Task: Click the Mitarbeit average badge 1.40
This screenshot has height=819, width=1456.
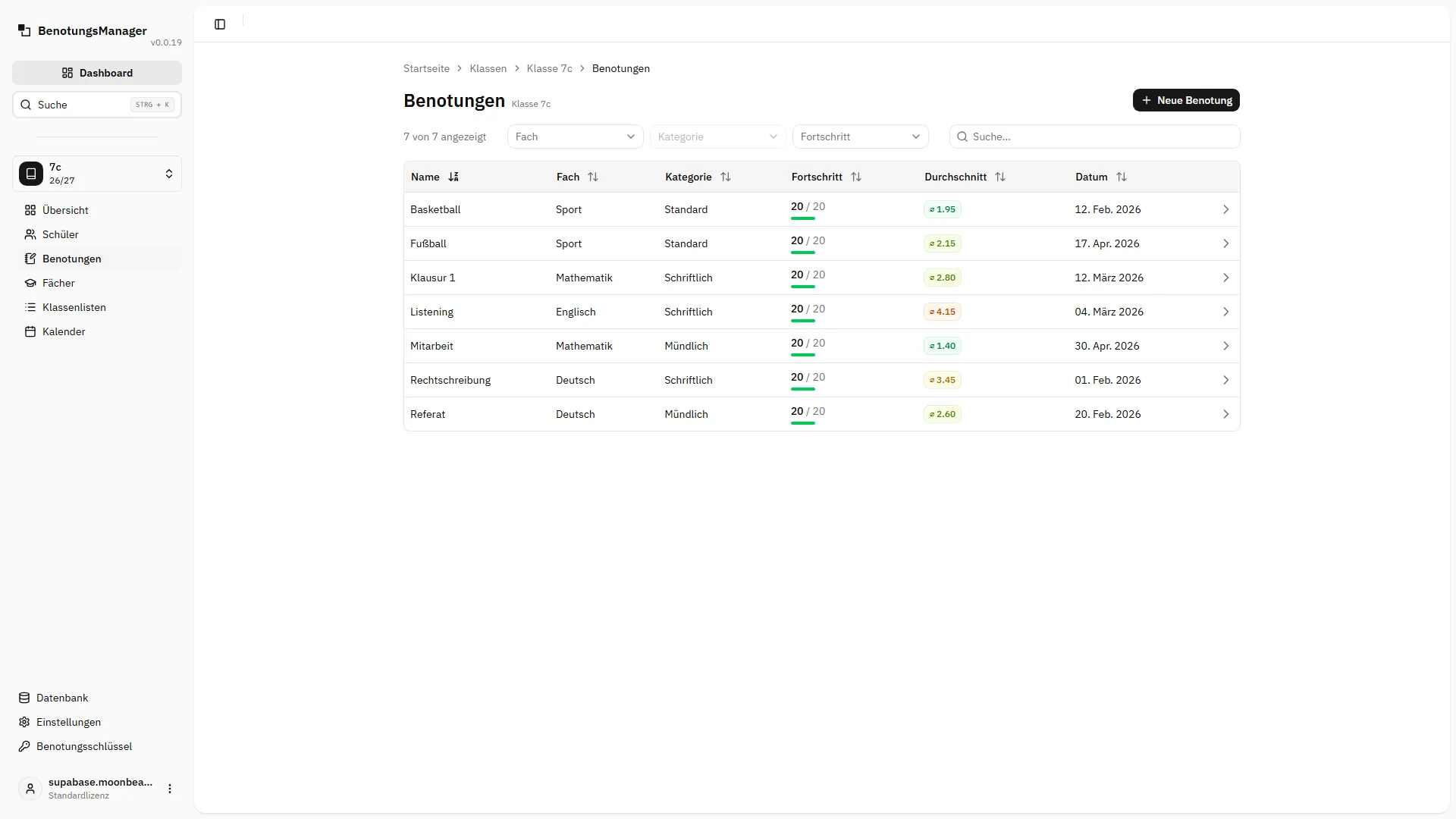Action: coord(943,346)
